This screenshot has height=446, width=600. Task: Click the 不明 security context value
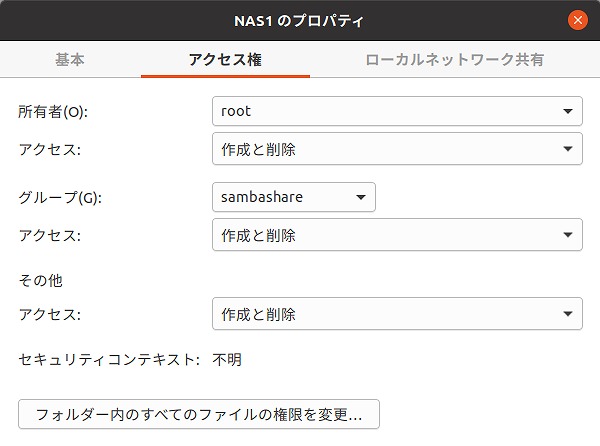point(227,360)
